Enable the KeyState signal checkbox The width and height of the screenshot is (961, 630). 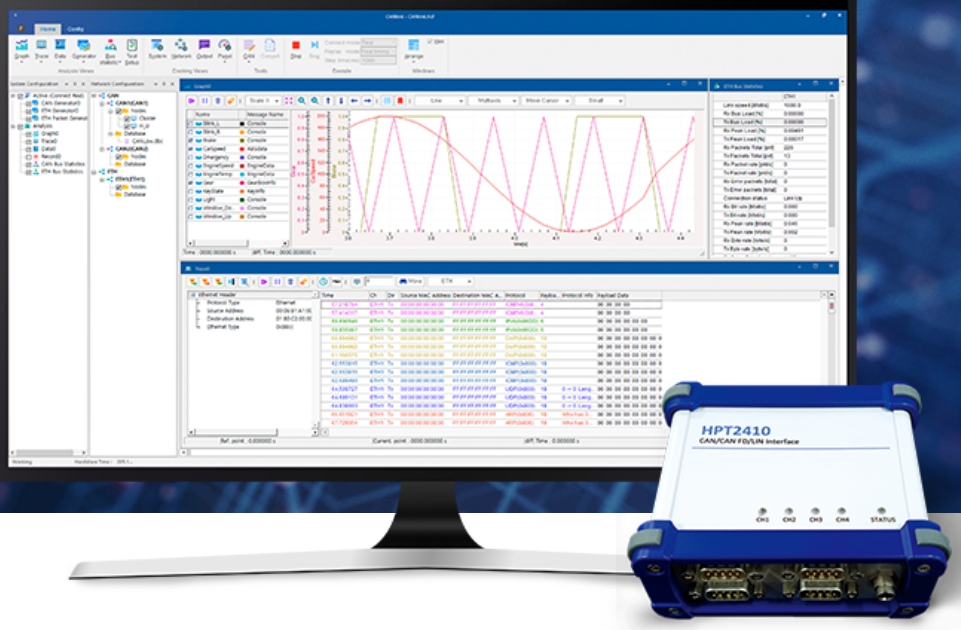pyautogui.click(x=191, y=191)
